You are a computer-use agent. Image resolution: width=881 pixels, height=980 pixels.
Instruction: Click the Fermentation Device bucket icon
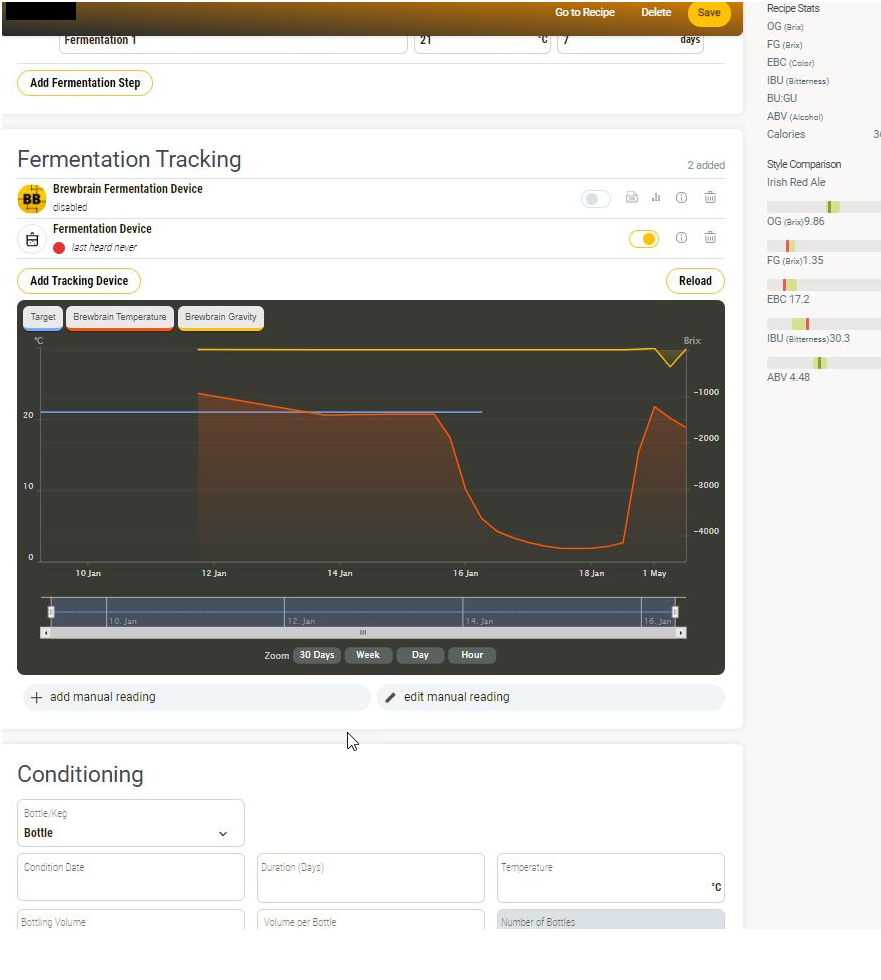tap(32, 239)
